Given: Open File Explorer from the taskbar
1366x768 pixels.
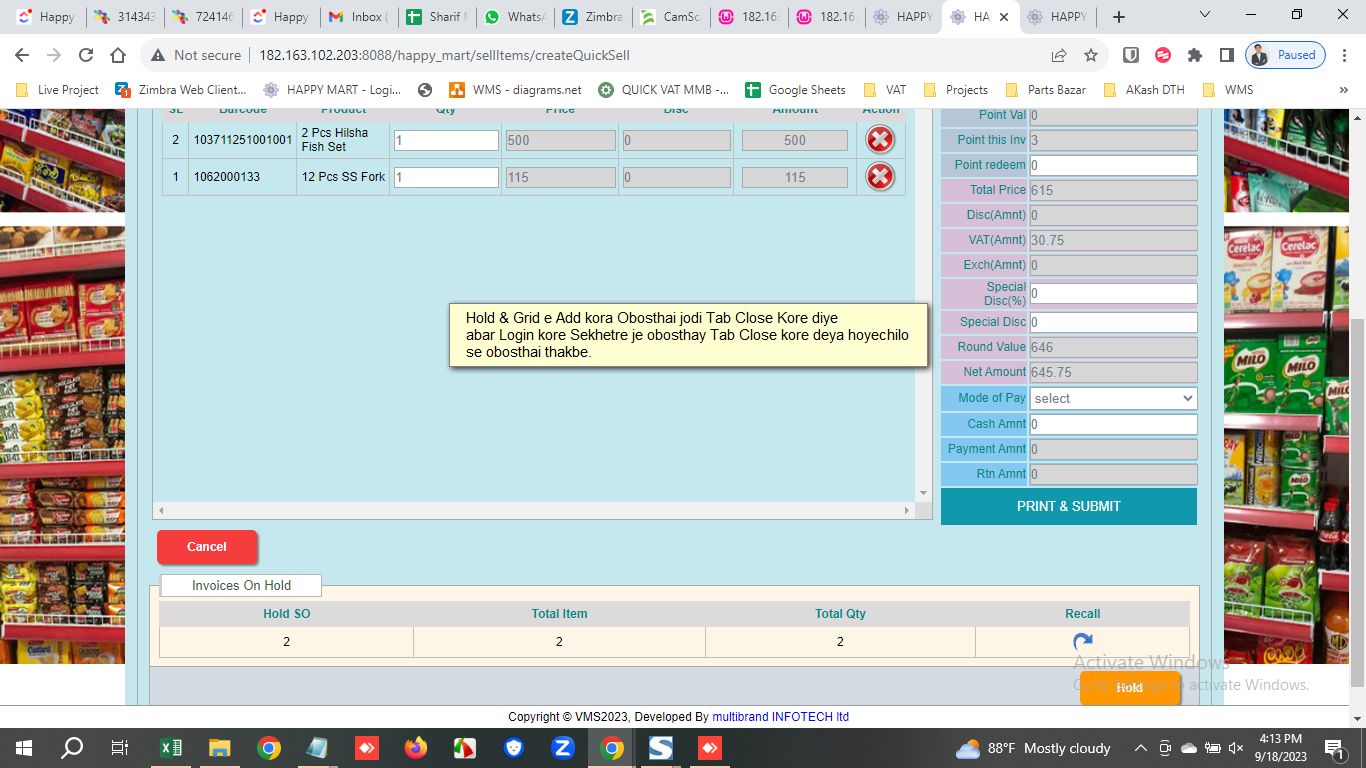Looking at the screenshot, I should pos(220,748).
